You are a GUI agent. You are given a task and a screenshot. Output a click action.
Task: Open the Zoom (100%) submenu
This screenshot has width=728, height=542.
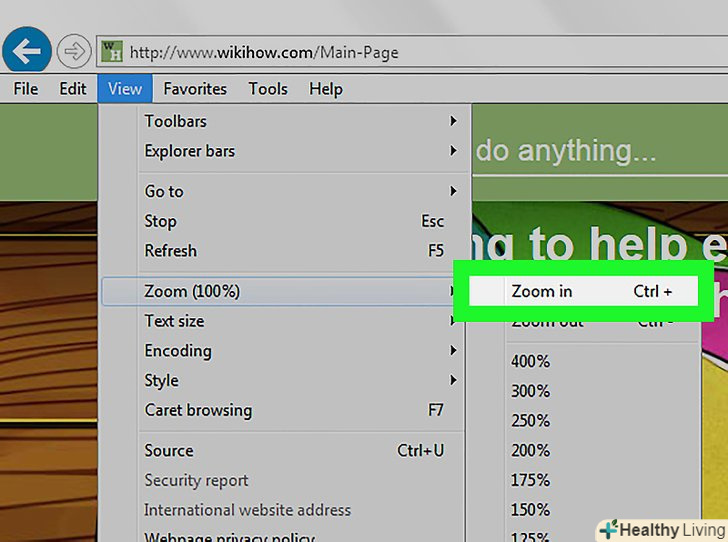(279, 291)
